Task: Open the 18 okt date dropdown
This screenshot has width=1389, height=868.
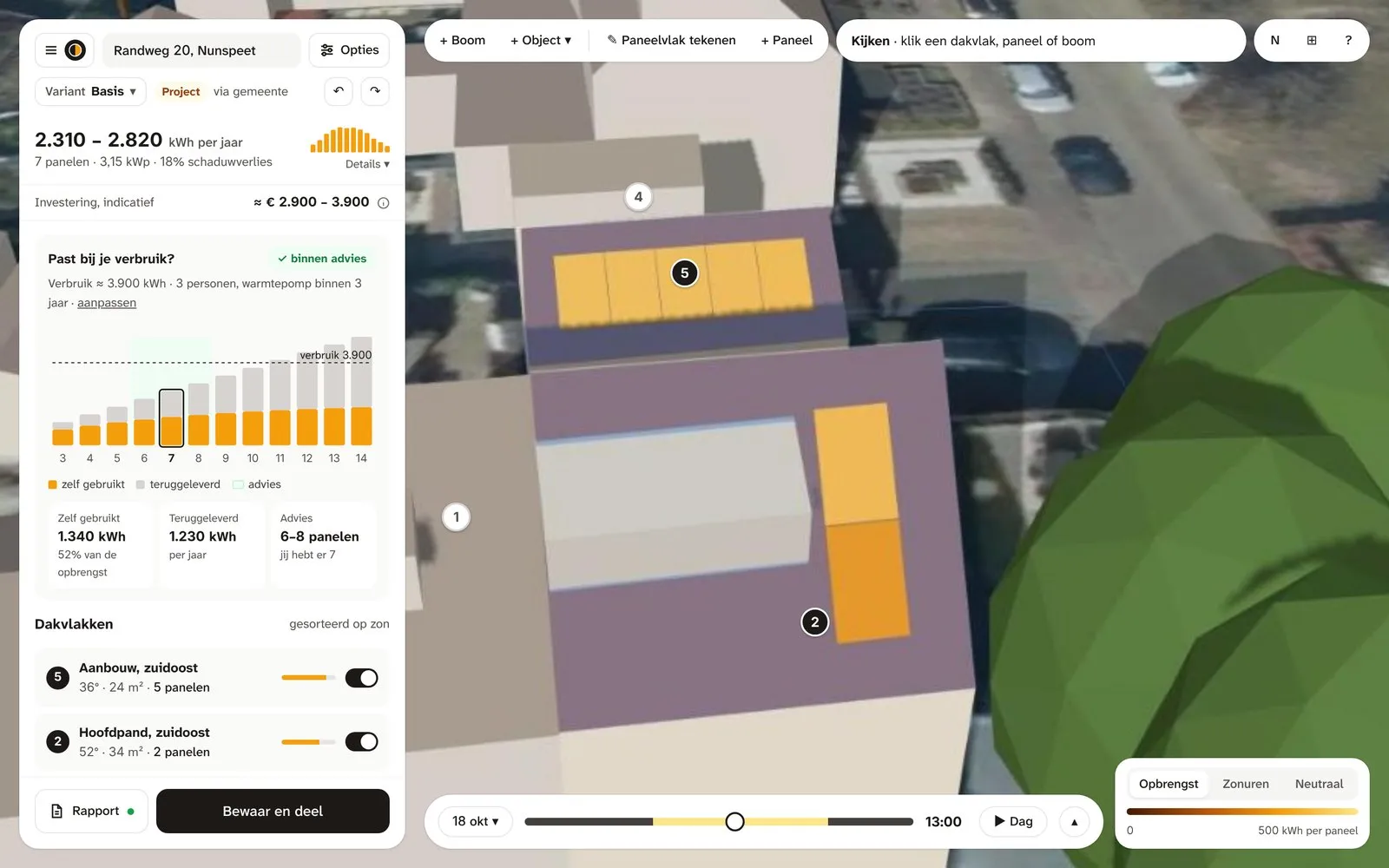Action: point(475,822)
